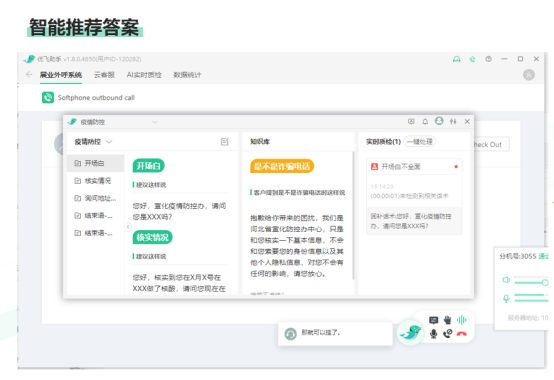
Task: Switch to the 云客服 tab
Action: pos(104,75)
